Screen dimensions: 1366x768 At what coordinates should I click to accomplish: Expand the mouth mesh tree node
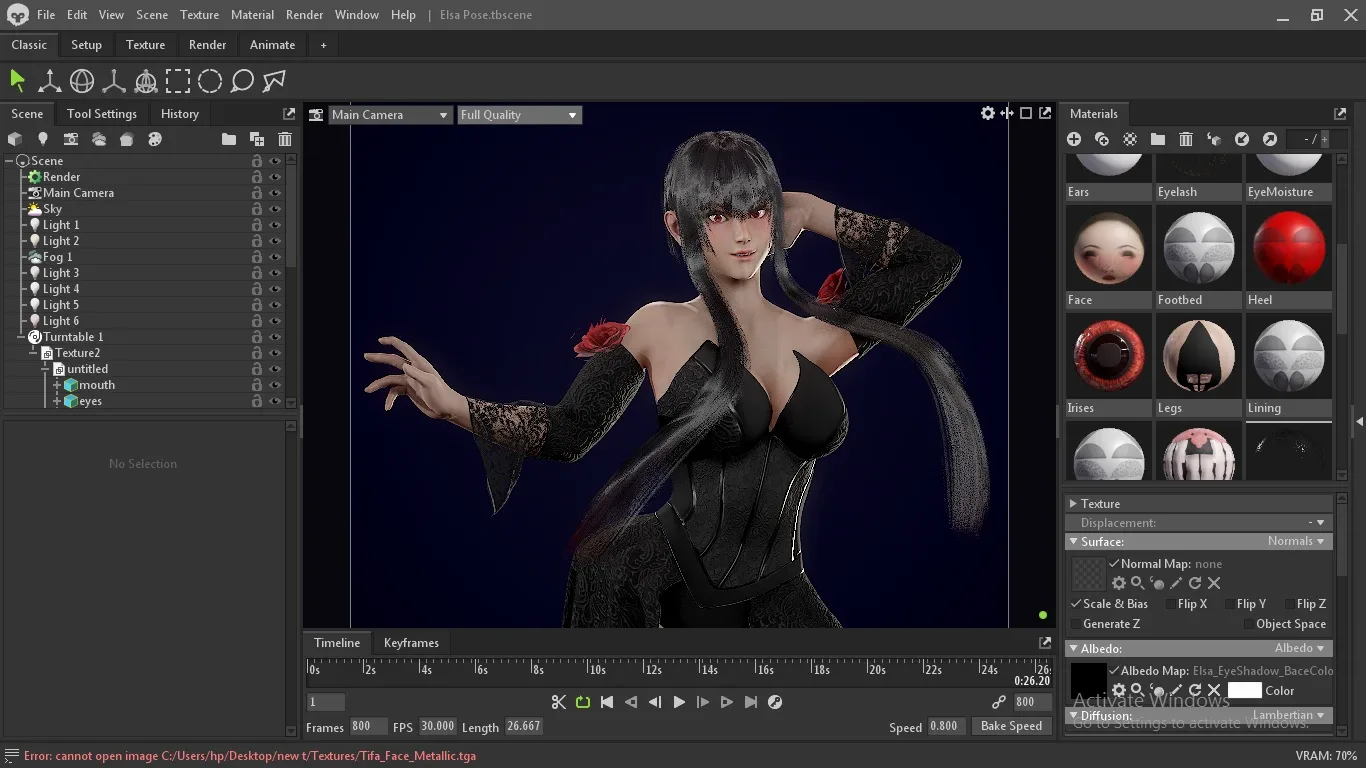pyautogui.click(x=57, y=385)
